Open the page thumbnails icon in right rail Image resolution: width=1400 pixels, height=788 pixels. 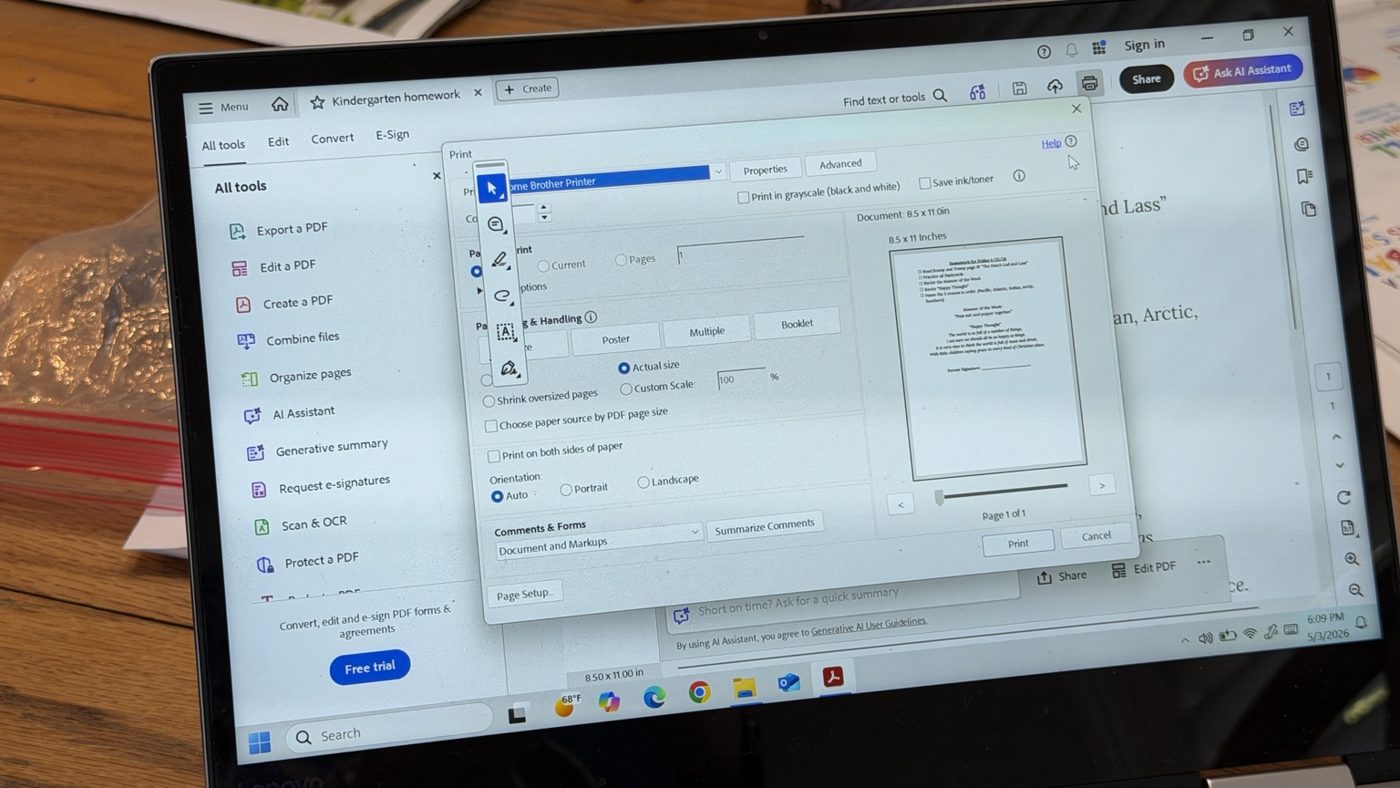[x=1308, y=209]
